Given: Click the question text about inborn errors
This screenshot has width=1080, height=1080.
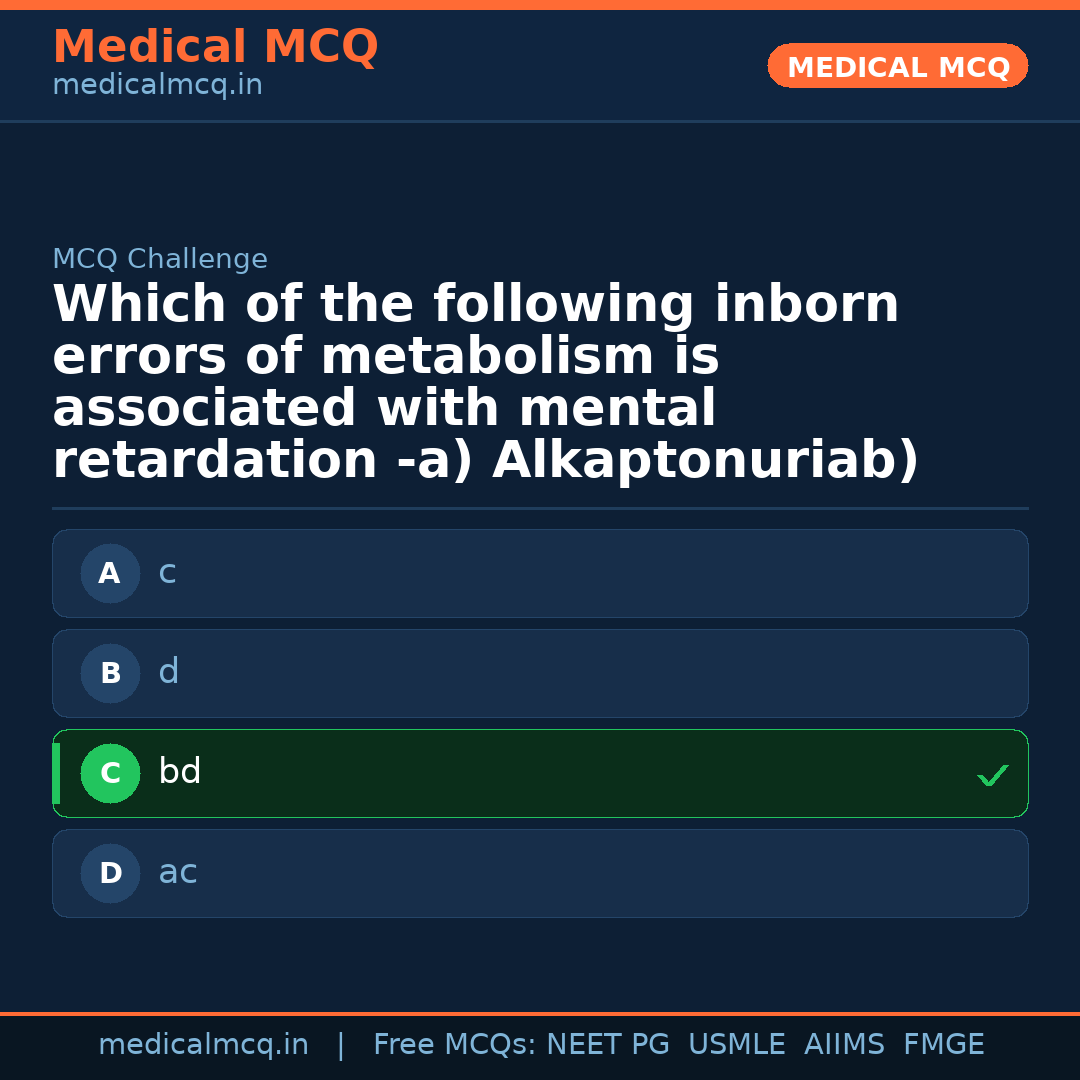Looking at the screenshot, I should (x=485, y=383).
